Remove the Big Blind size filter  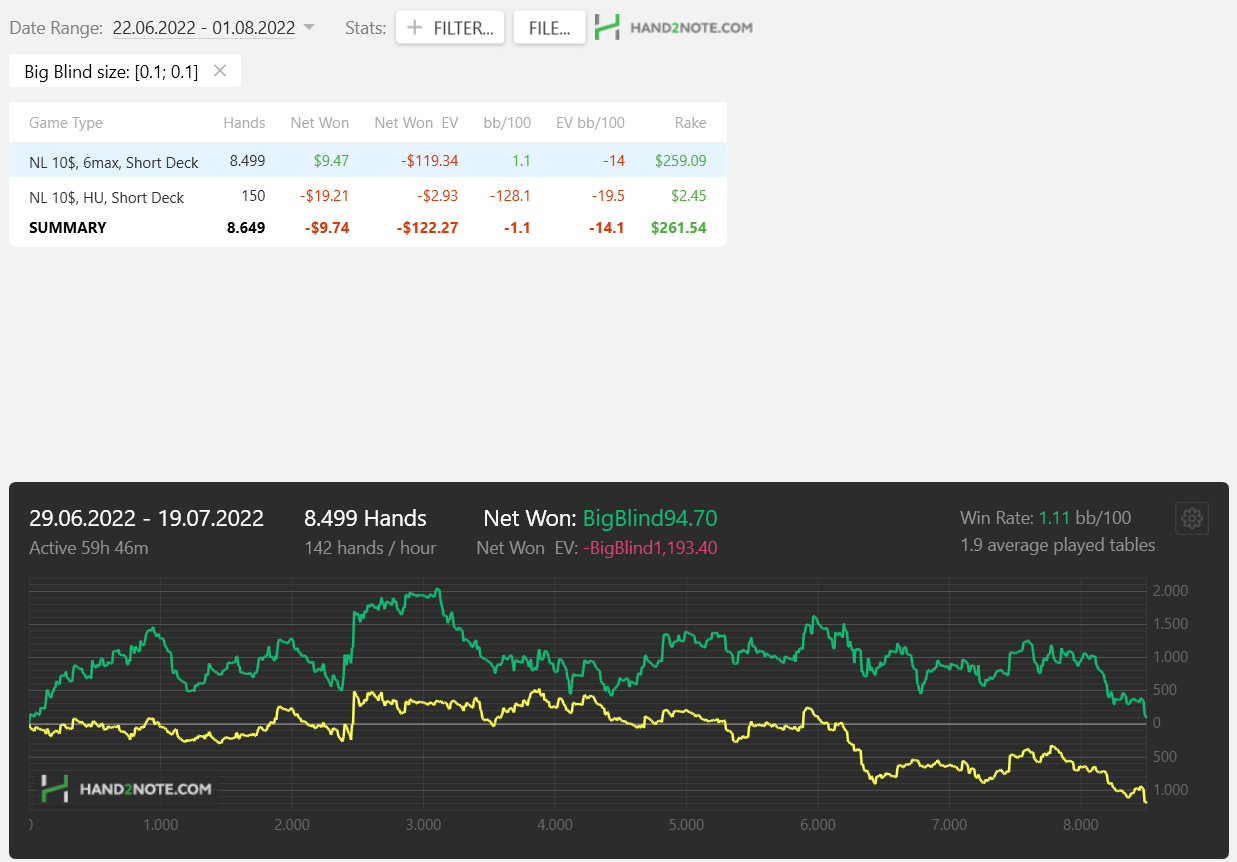(220, 71)
